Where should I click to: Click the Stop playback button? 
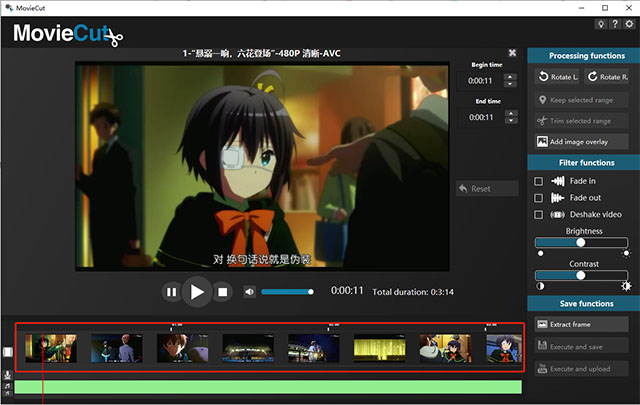(224, 292)
